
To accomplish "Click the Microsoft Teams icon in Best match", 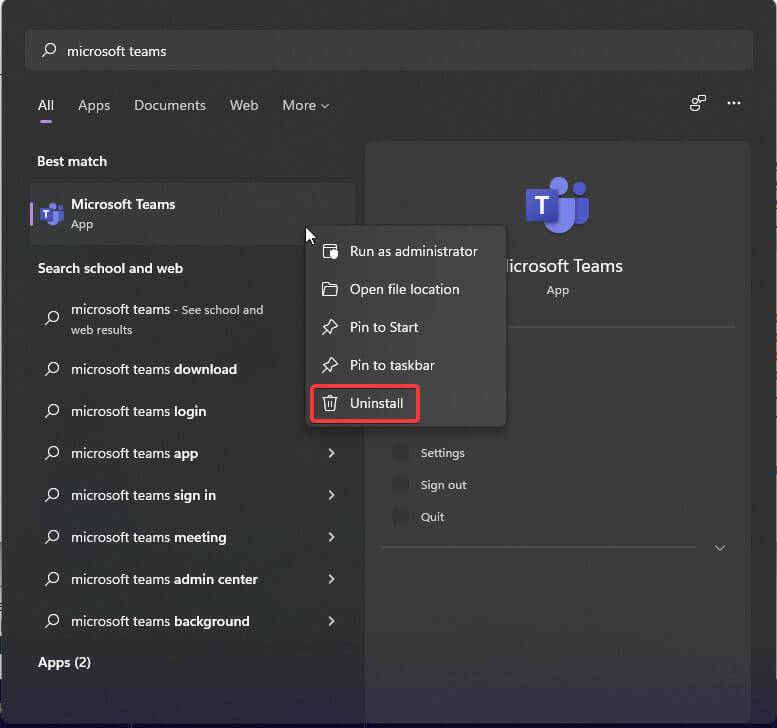I will point(52,213).
